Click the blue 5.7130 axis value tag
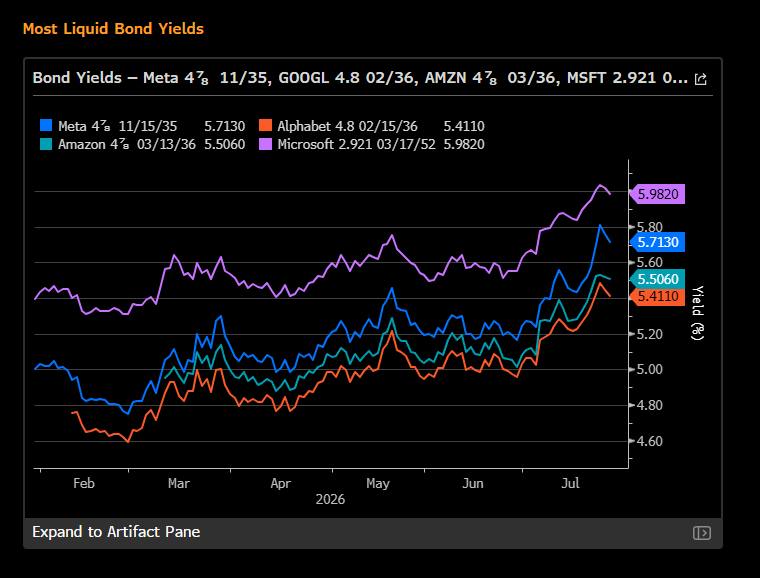 [657, 242]
